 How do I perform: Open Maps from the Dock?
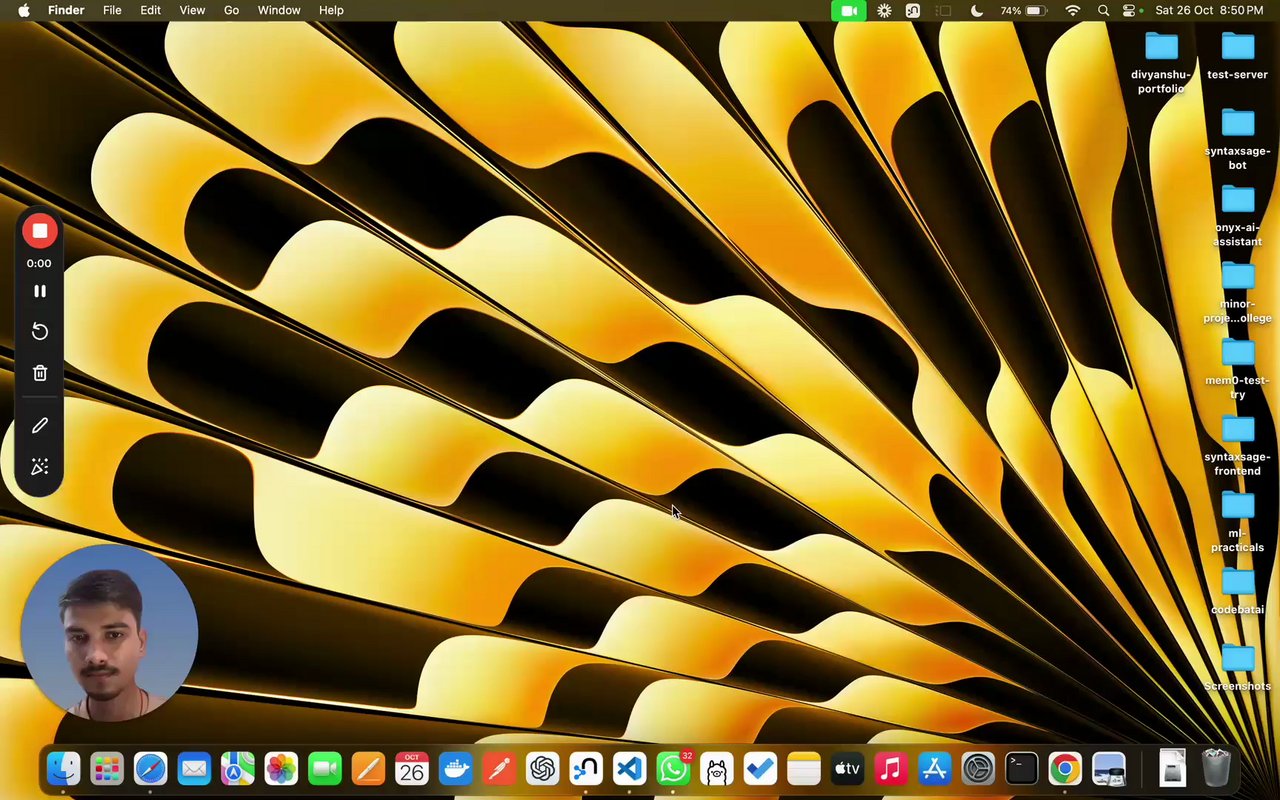[237, 768]
